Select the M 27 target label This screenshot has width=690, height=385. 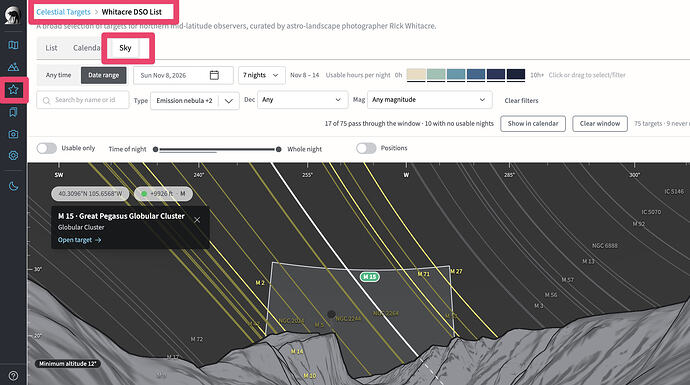point(456,271)
